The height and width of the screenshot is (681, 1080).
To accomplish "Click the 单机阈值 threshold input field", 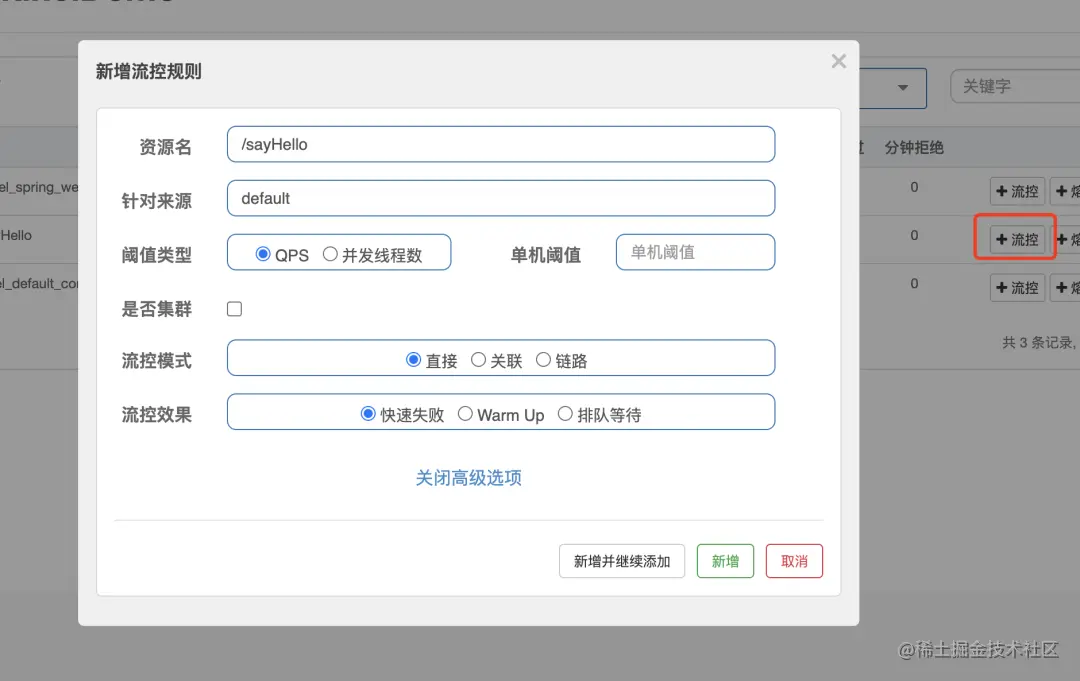I will pyautogui.click(x=694, y=252).
